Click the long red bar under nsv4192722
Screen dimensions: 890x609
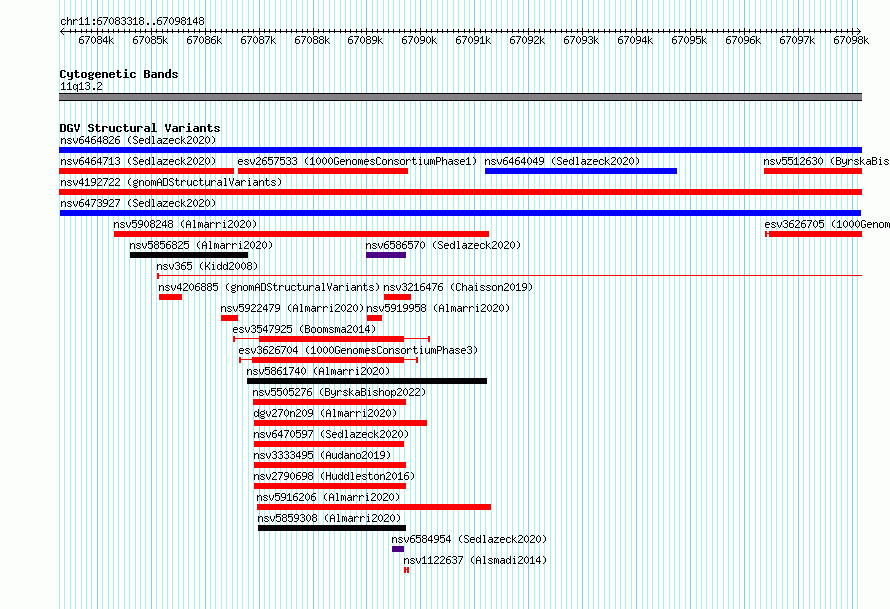point(460,192)
